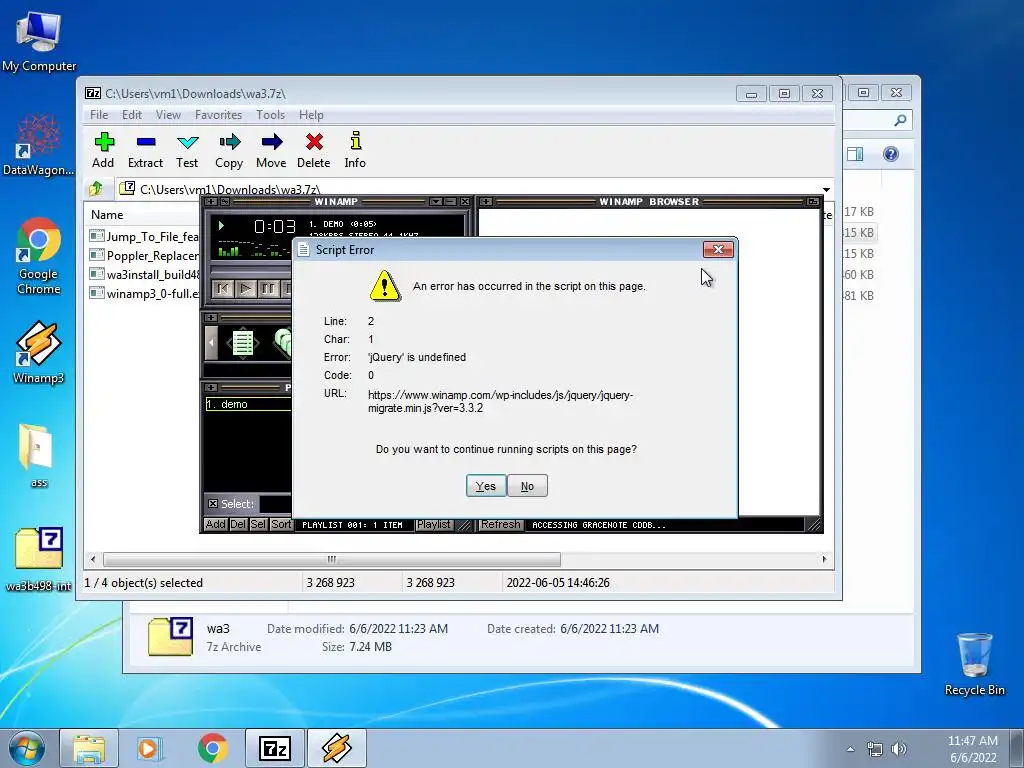Viewport: 1024px width, 768px height.
Task: Expand the 7-Zip address bar dropdown
Action: coord(826,189)
